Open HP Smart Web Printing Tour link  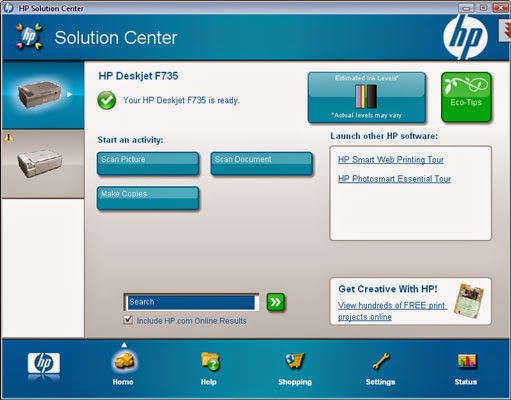(x=391, y=160)
